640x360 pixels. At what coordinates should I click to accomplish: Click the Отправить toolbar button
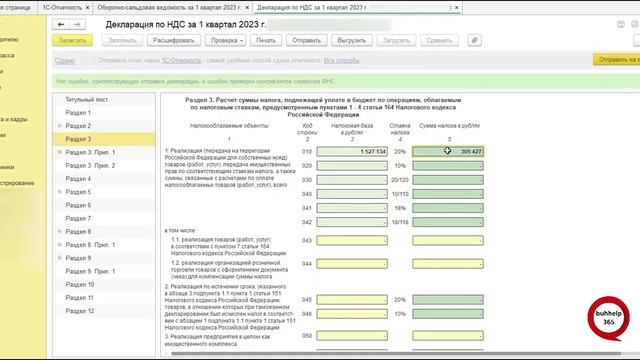pyautogui.click(x=307, y=40)
